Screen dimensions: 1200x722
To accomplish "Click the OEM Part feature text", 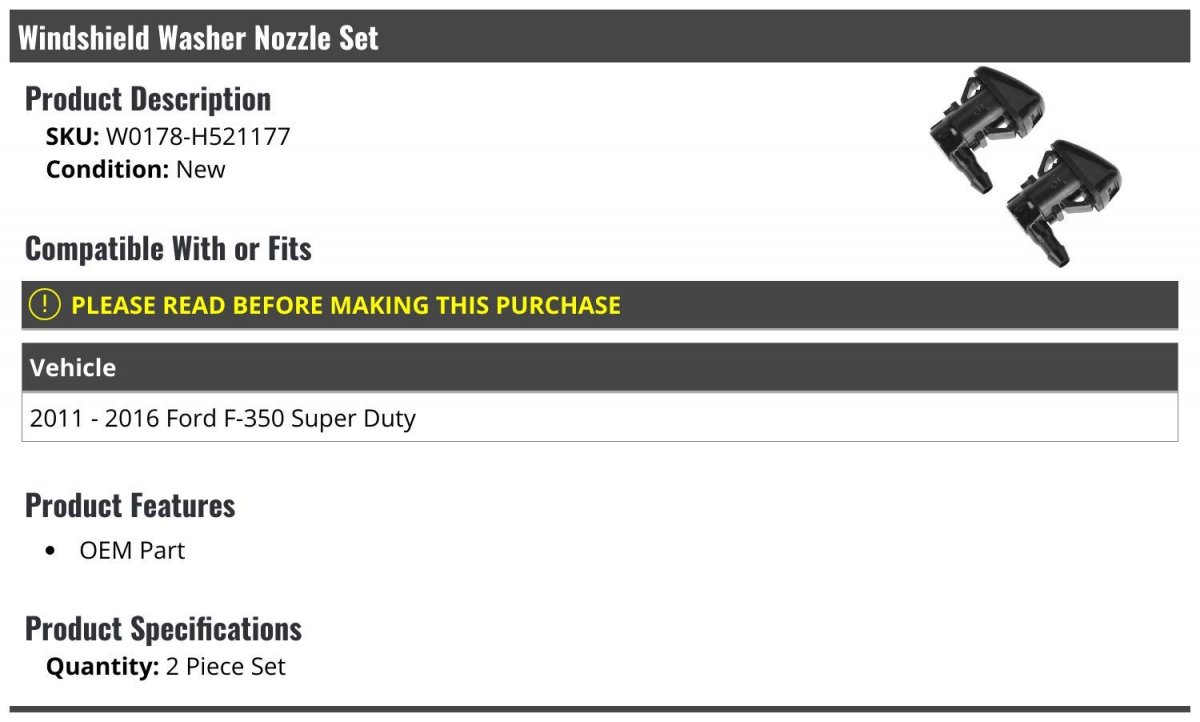I will tap(132, 551).
